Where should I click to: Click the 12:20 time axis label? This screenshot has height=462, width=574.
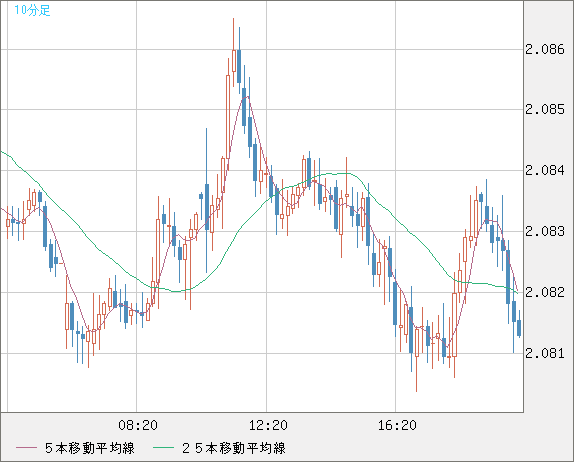(x=268, y=425)
